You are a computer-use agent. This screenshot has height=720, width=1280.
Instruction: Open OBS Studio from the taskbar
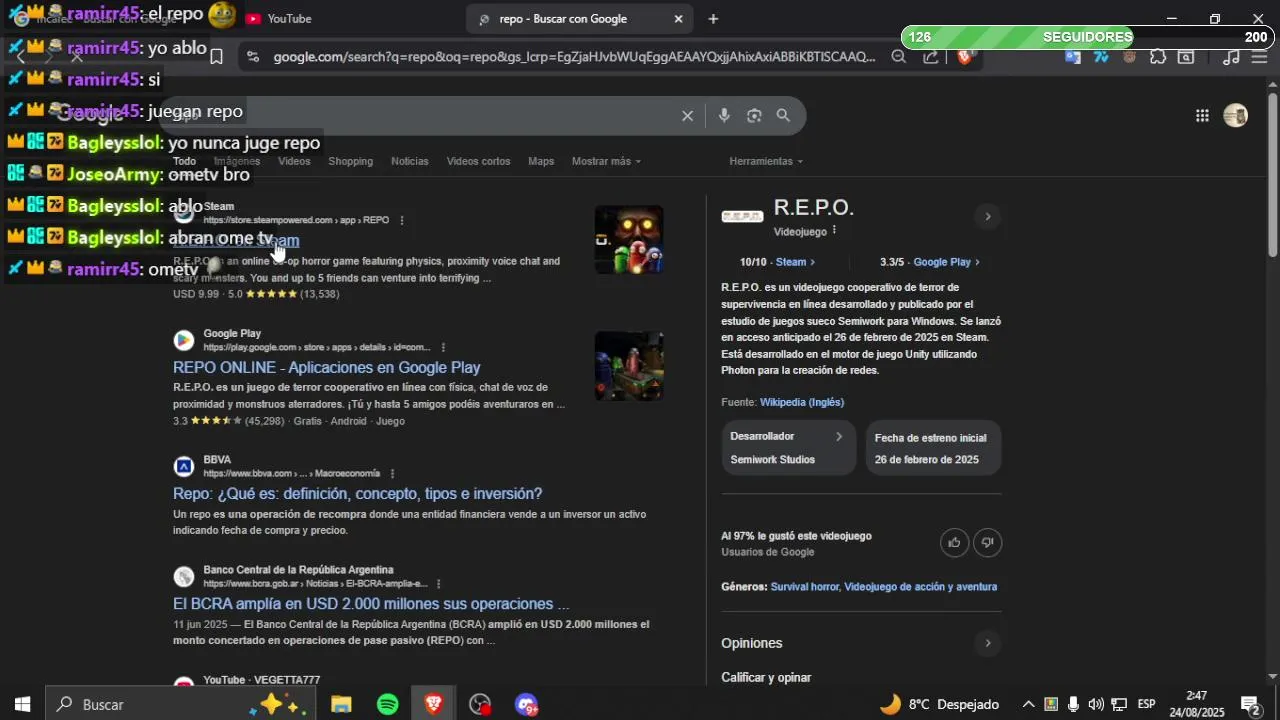480,704
